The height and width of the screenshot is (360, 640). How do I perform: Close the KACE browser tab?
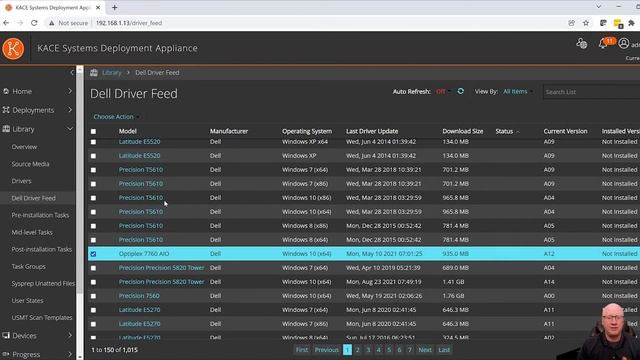click(x=98, y=7)
